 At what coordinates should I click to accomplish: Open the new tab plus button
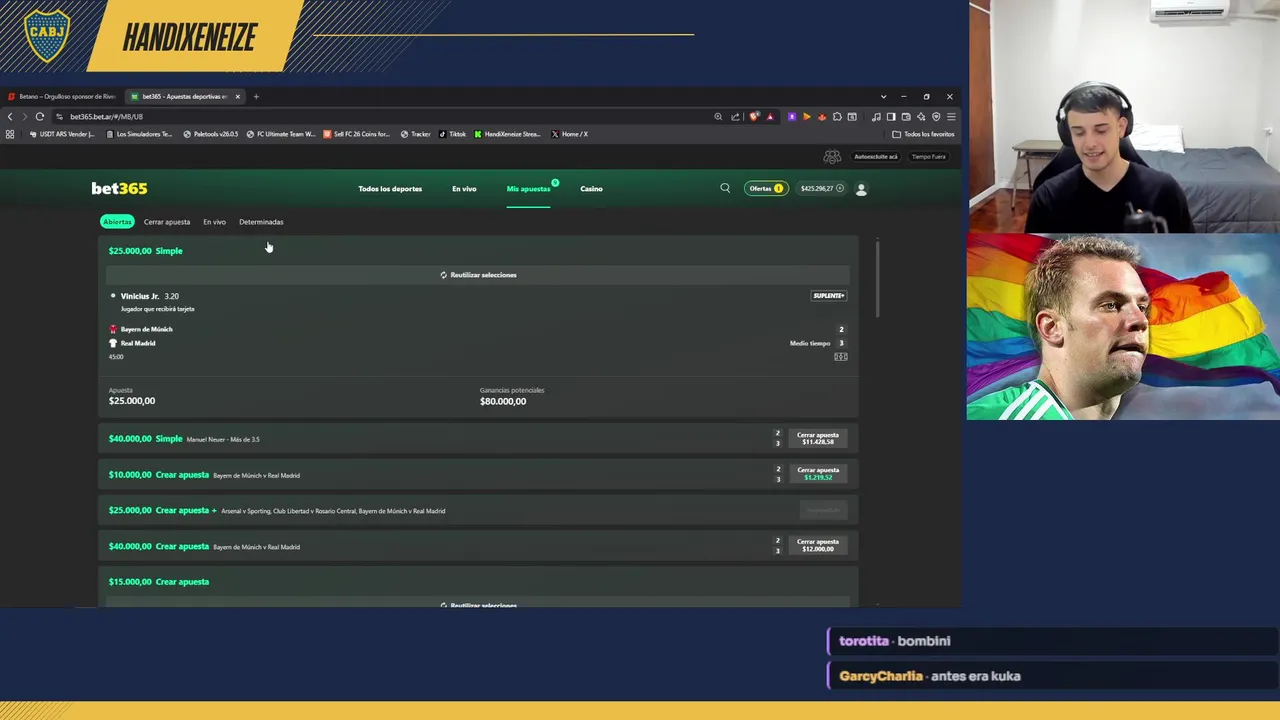pyautogui.click(x=256, y=97)
